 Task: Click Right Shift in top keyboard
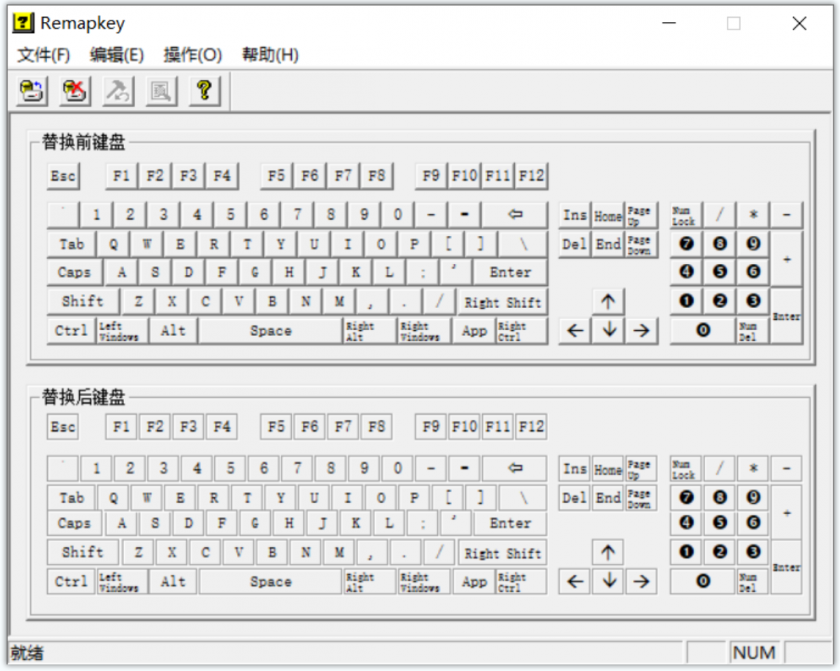502,302
